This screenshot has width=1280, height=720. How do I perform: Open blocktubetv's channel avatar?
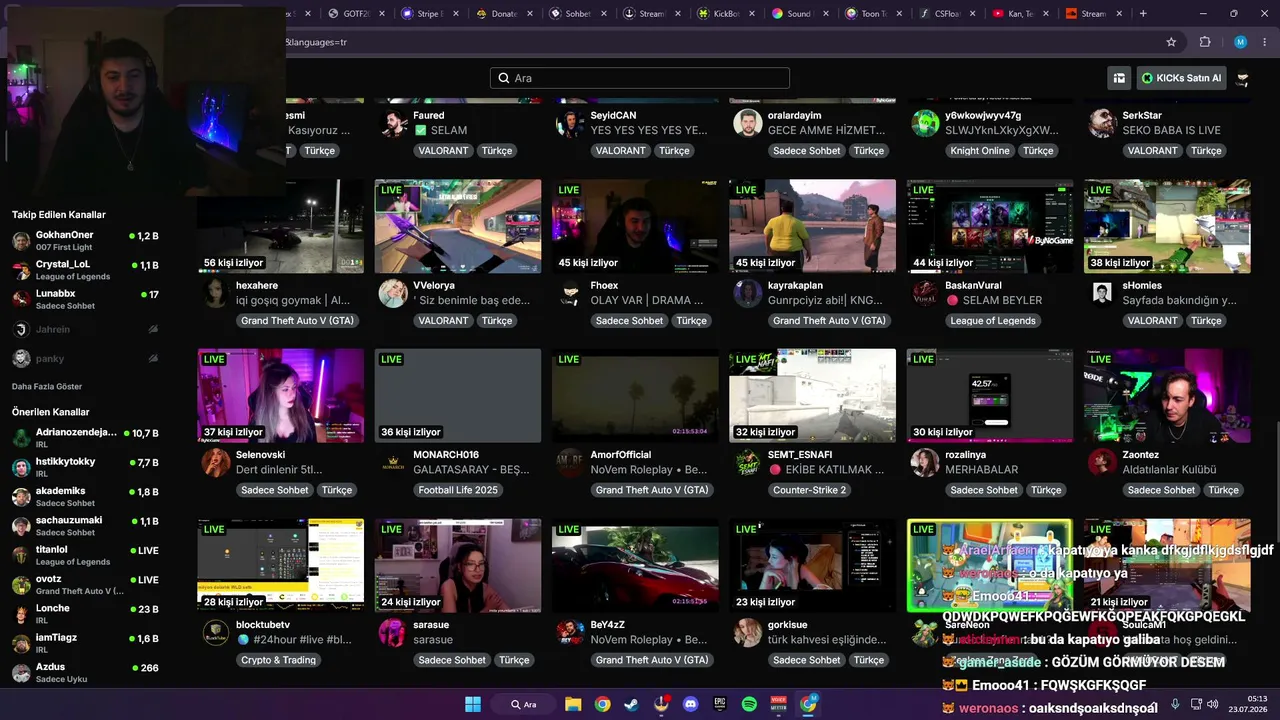tap(215, 632)
